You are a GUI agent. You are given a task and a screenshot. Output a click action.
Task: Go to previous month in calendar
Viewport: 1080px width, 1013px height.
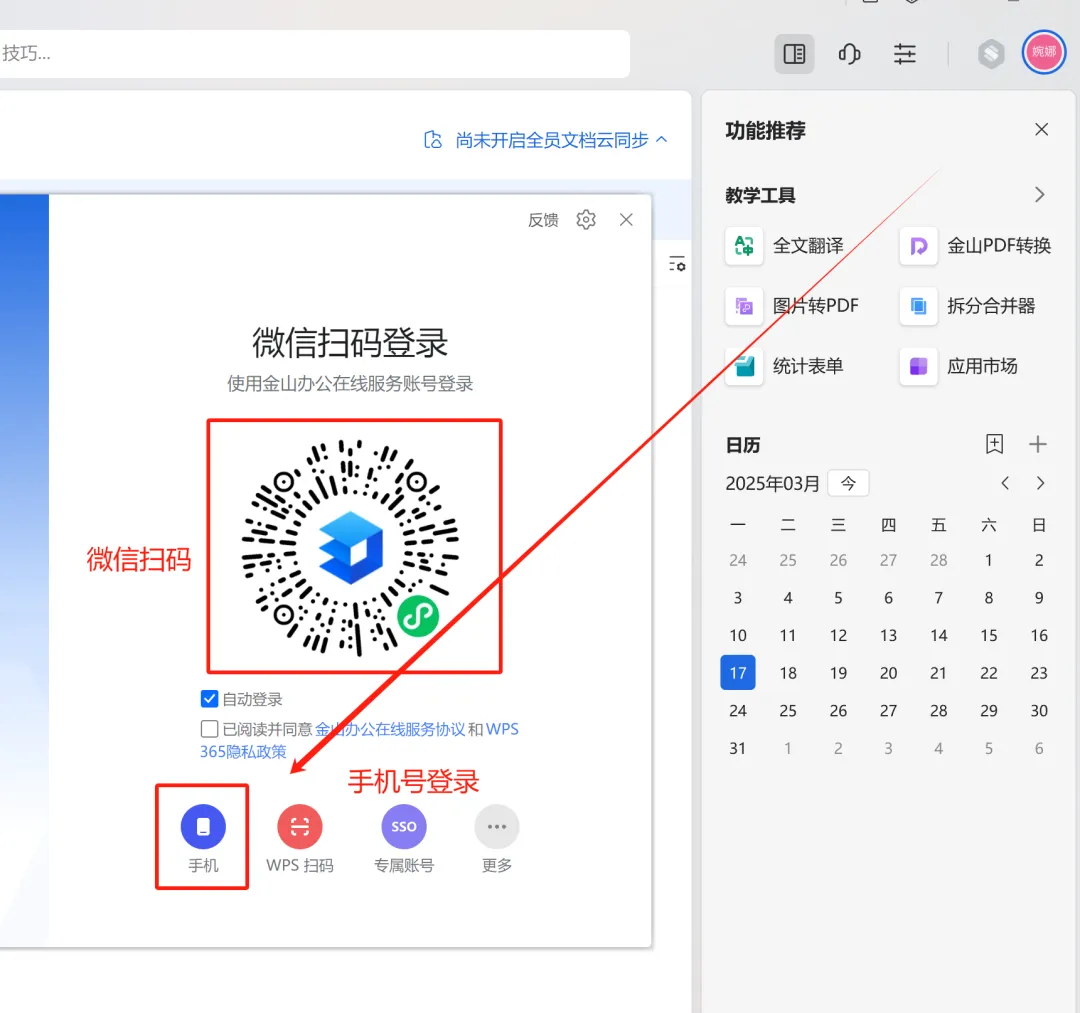pyautogui.click(x=1005, y=483)
